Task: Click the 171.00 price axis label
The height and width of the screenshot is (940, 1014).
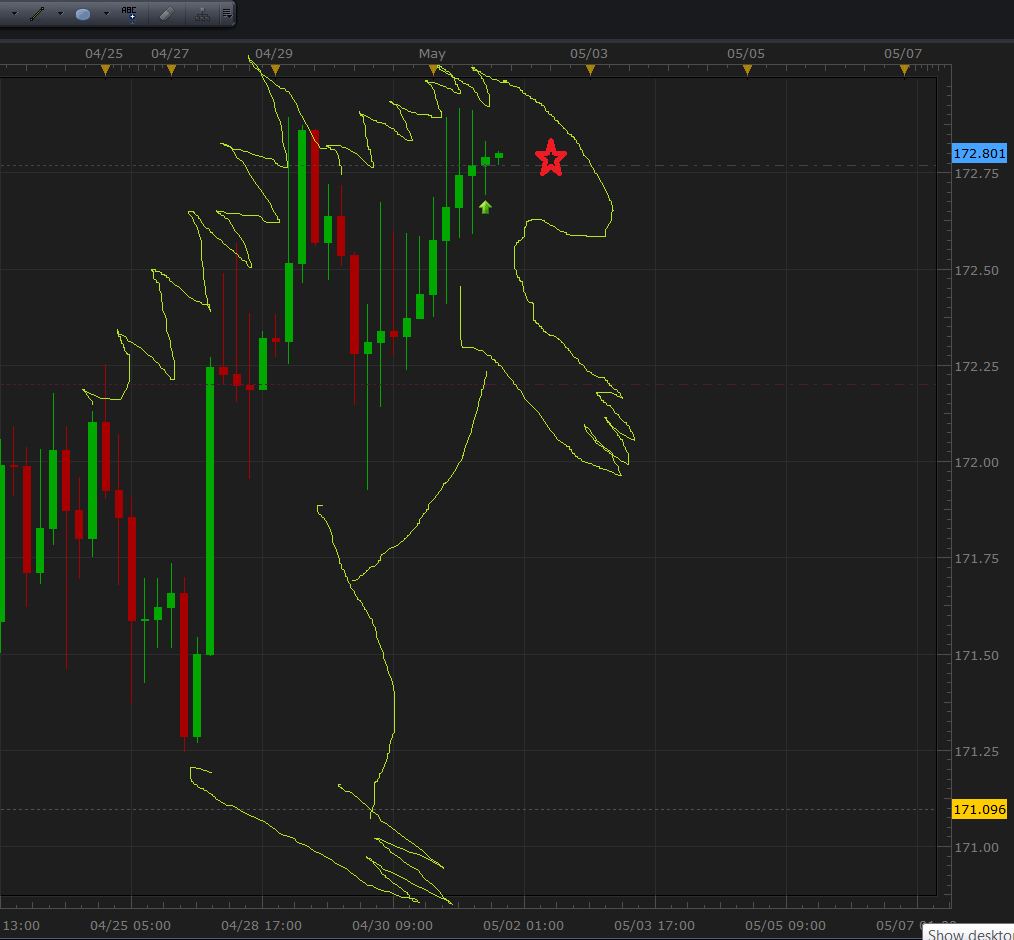Action: coord(976,848)
